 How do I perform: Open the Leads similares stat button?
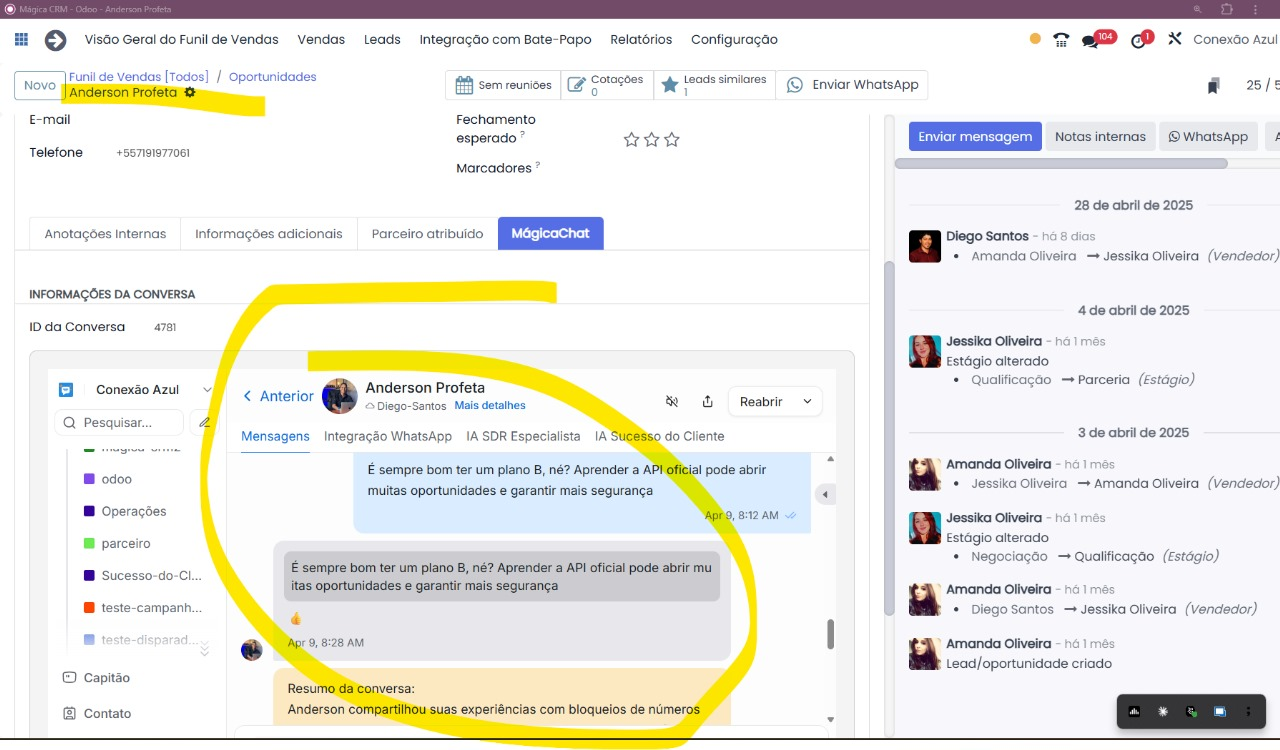[x=714, y=85]
